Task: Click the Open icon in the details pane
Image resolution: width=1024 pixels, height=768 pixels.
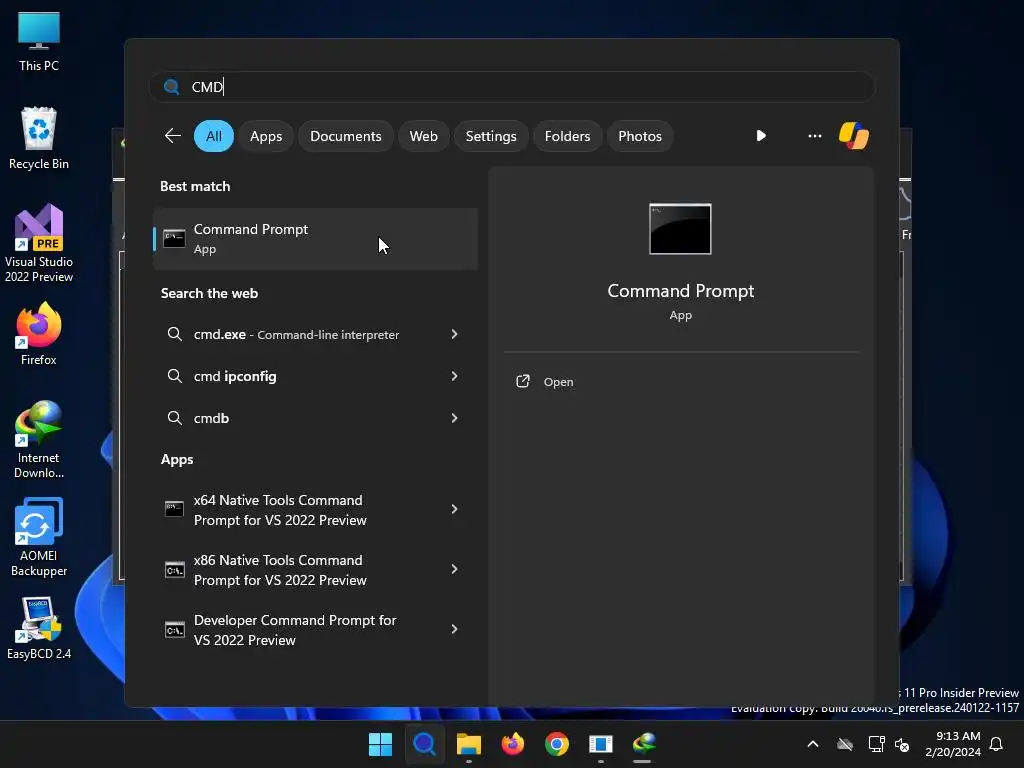Action: (522, 381)
